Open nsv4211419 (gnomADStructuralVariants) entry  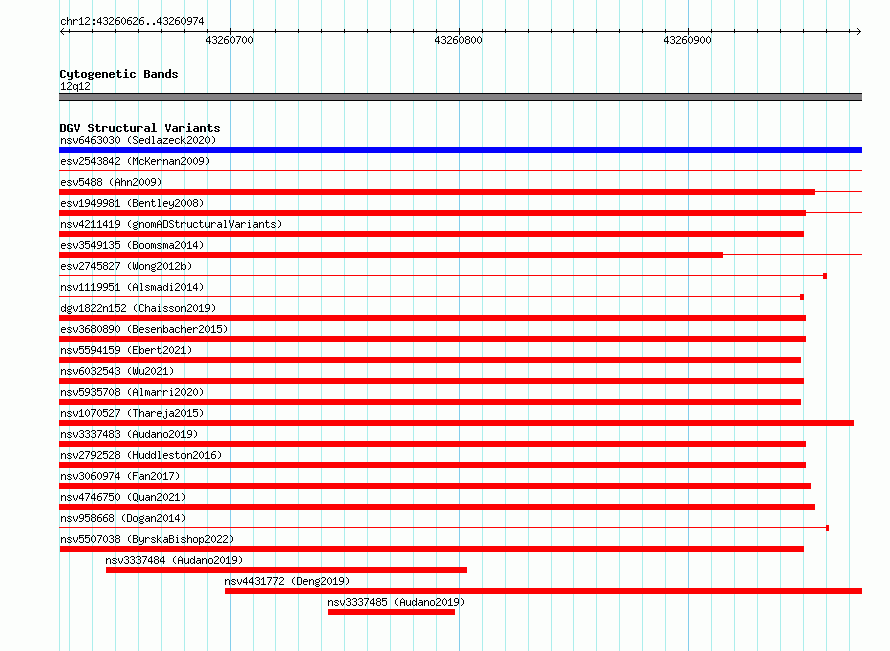click(171, 224)
